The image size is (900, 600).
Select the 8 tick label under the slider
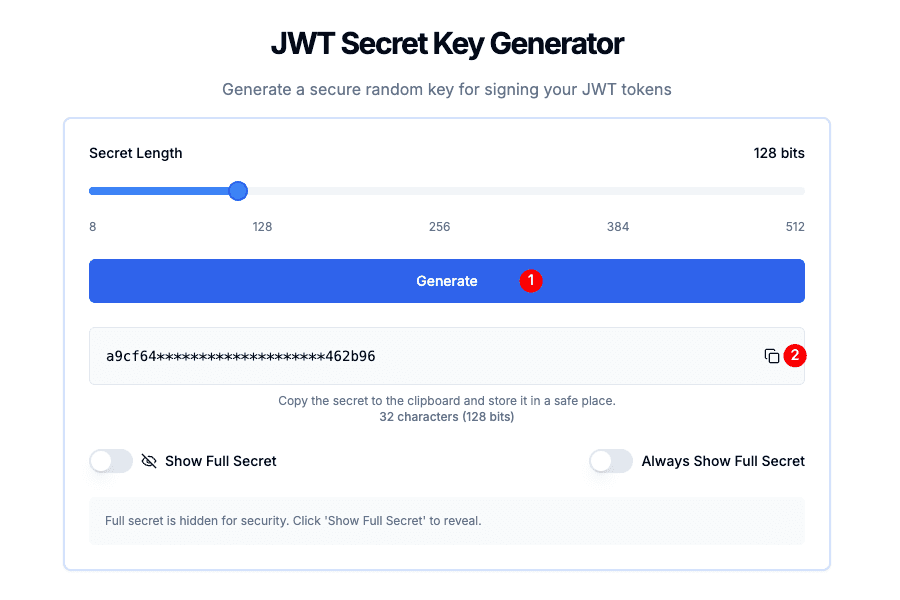93,227
